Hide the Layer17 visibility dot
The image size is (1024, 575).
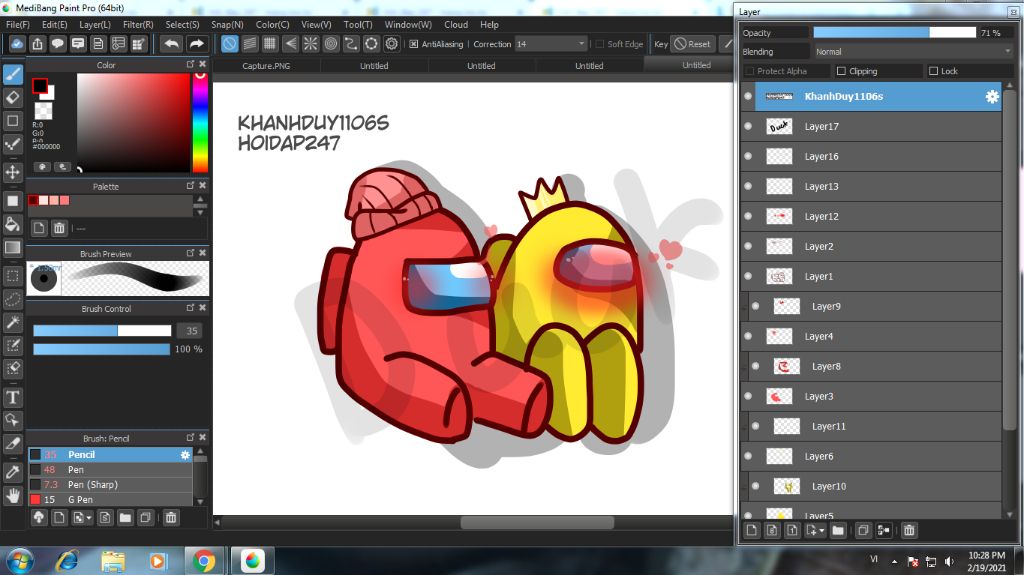click(748, 126)
